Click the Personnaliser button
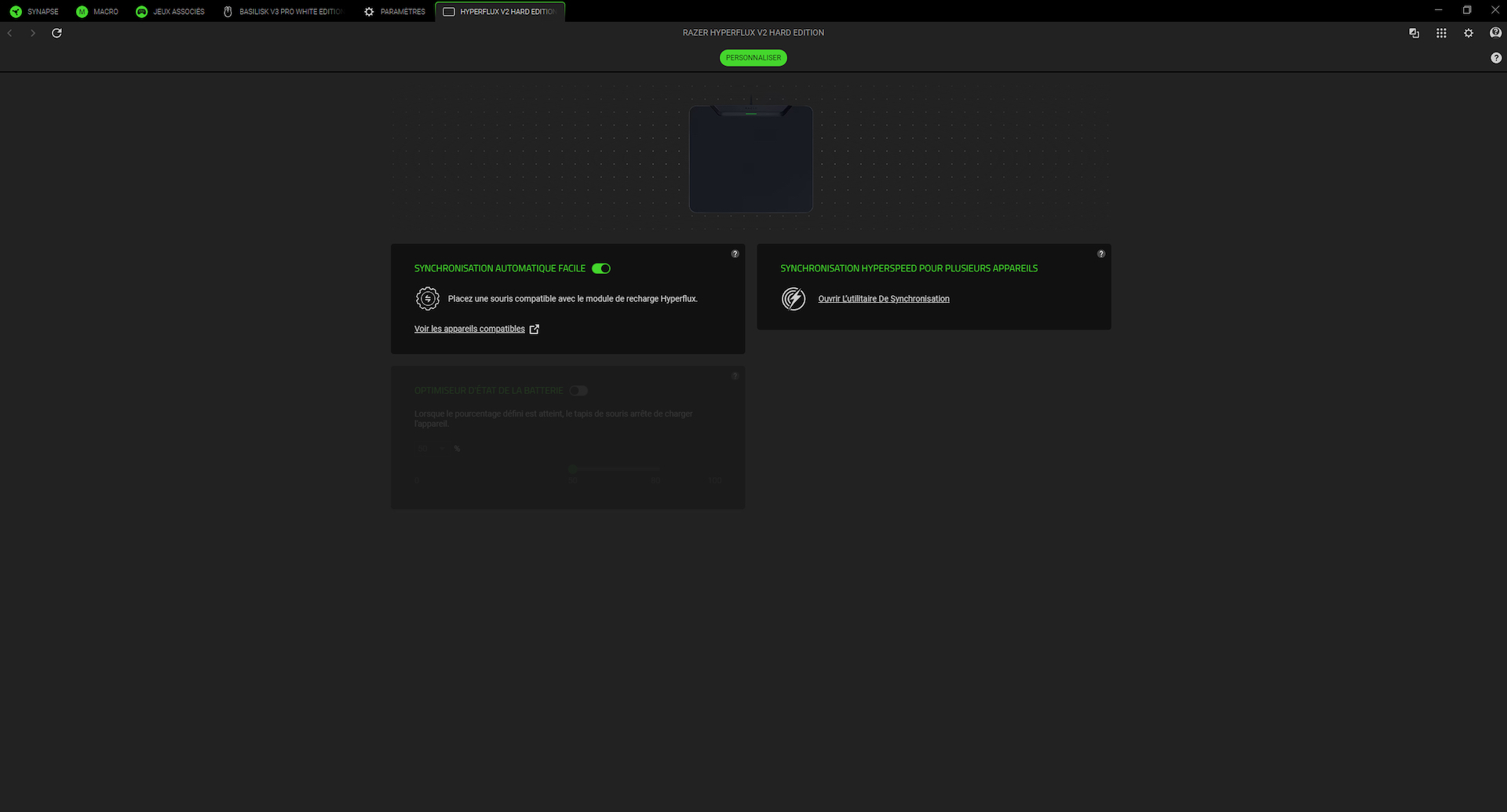The image size is (1507, 812). click(x=753, y=58)
